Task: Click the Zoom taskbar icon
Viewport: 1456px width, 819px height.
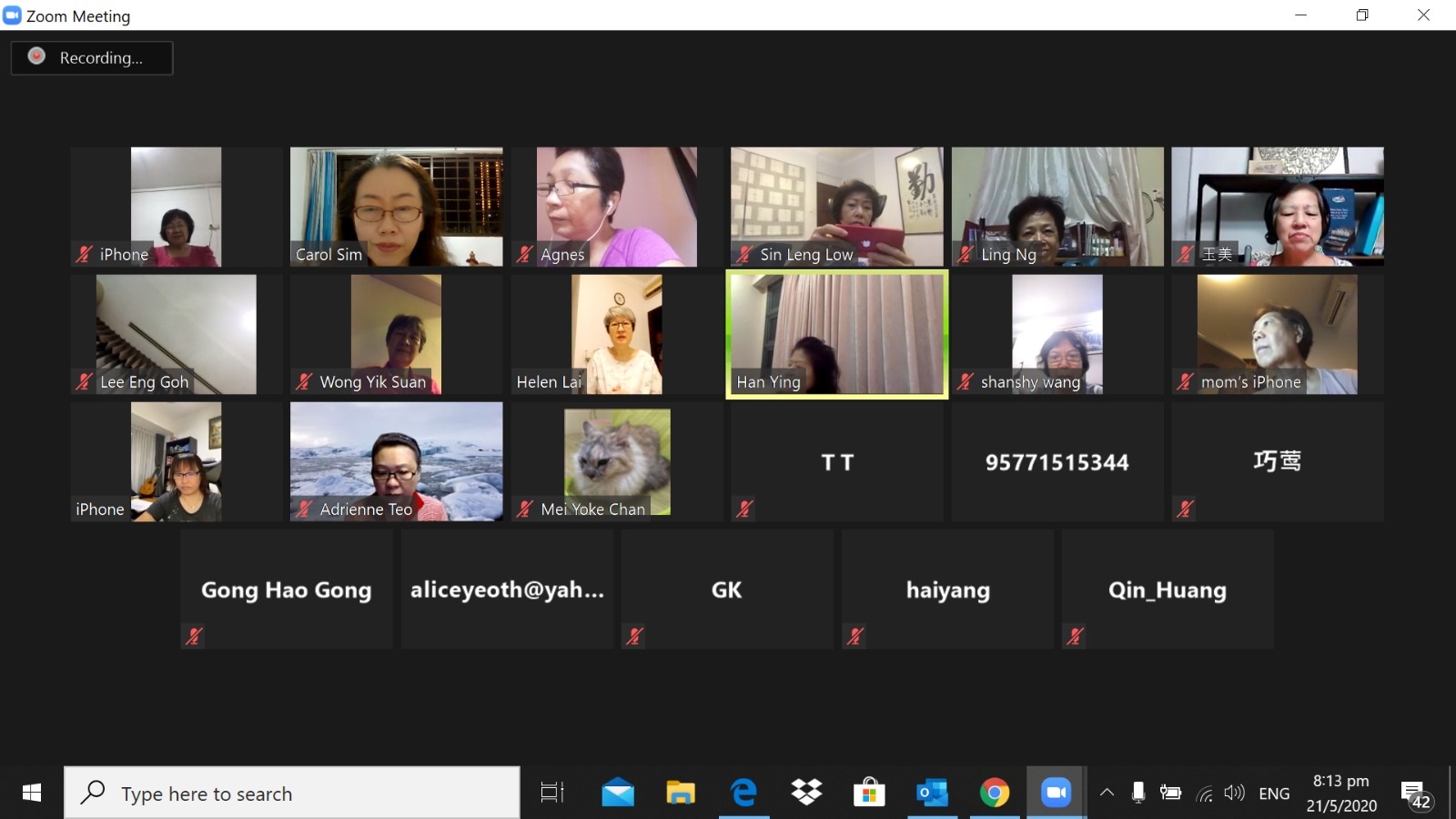Action: click(1056, 794)
